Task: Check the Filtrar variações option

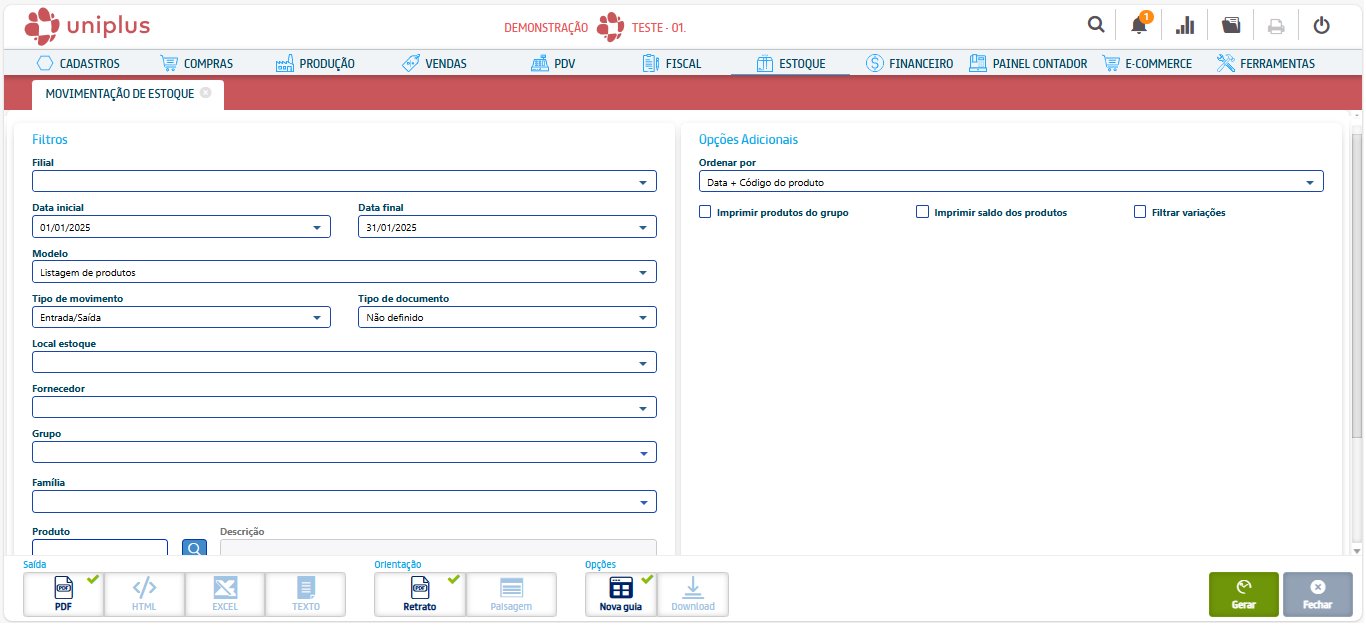Action: coord(1140,212)
